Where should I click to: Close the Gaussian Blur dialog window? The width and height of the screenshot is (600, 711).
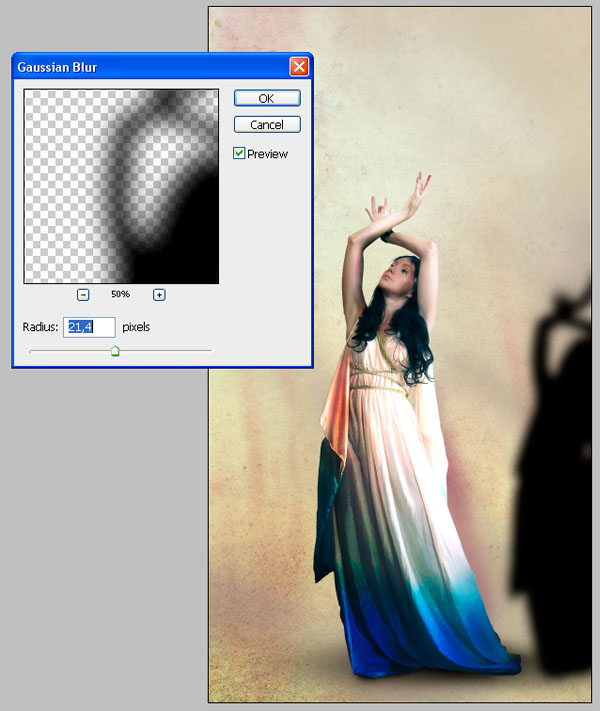pos(299,67)
